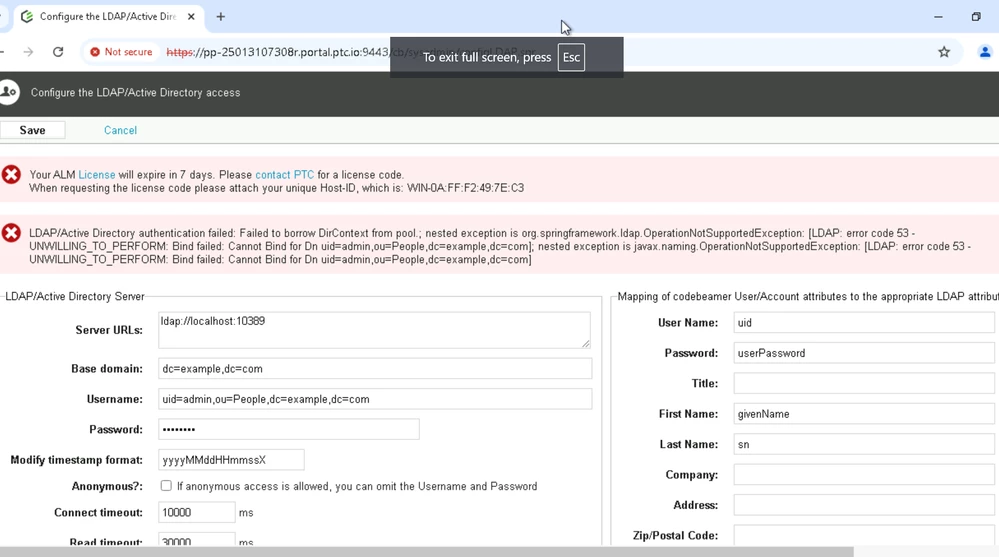Click the 'Server URLs:' label
The width and height of the screenshot is (999, 557).
(109, 330)
